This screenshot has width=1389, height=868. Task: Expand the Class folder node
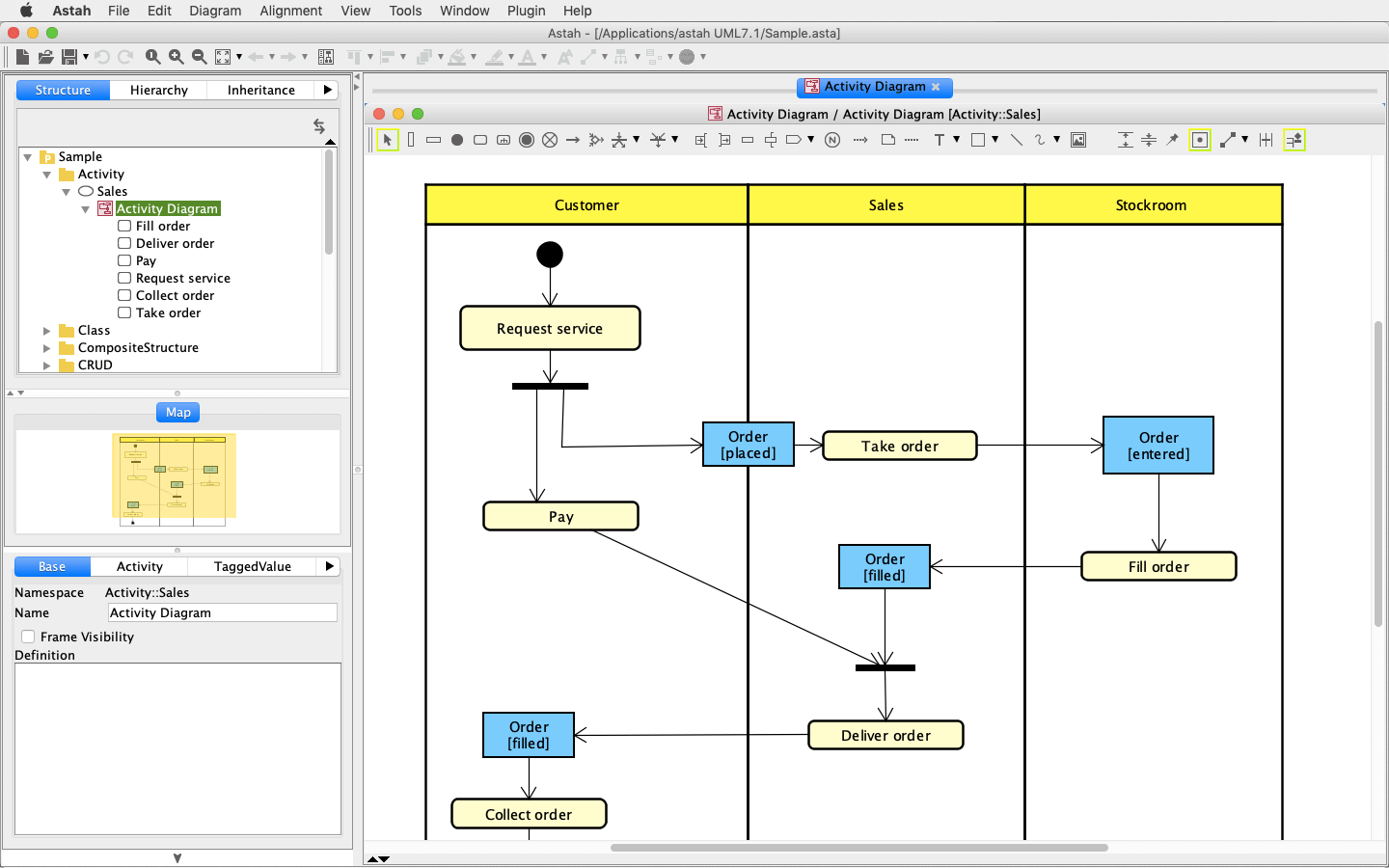click(47, 331)
